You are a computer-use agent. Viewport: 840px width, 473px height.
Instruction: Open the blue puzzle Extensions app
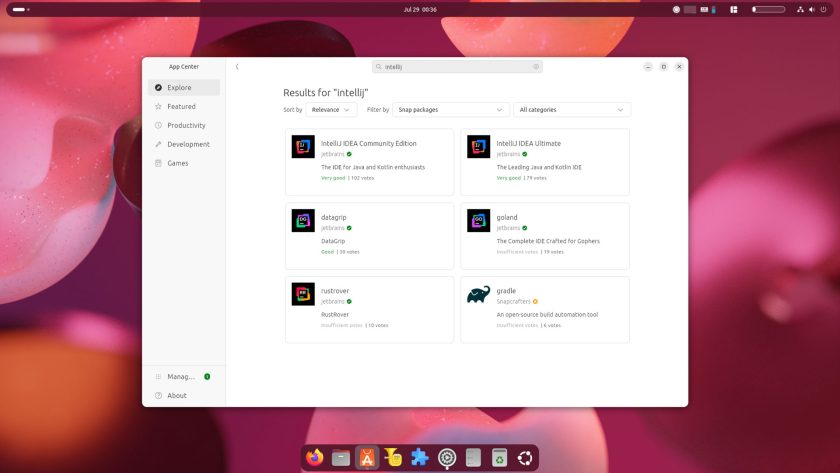coord(419,457)
